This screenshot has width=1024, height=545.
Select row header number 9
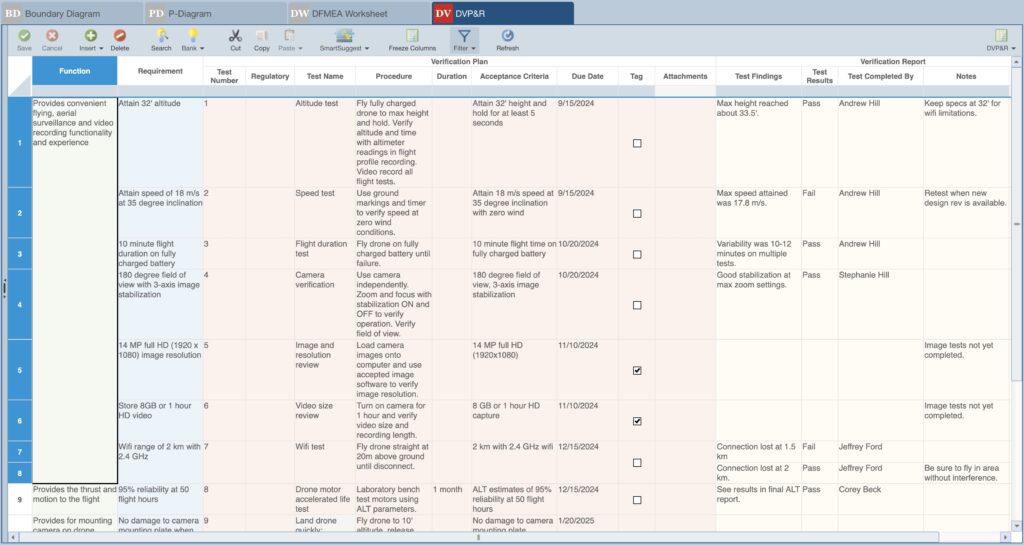pyautogui.click(x=20, y=500)
